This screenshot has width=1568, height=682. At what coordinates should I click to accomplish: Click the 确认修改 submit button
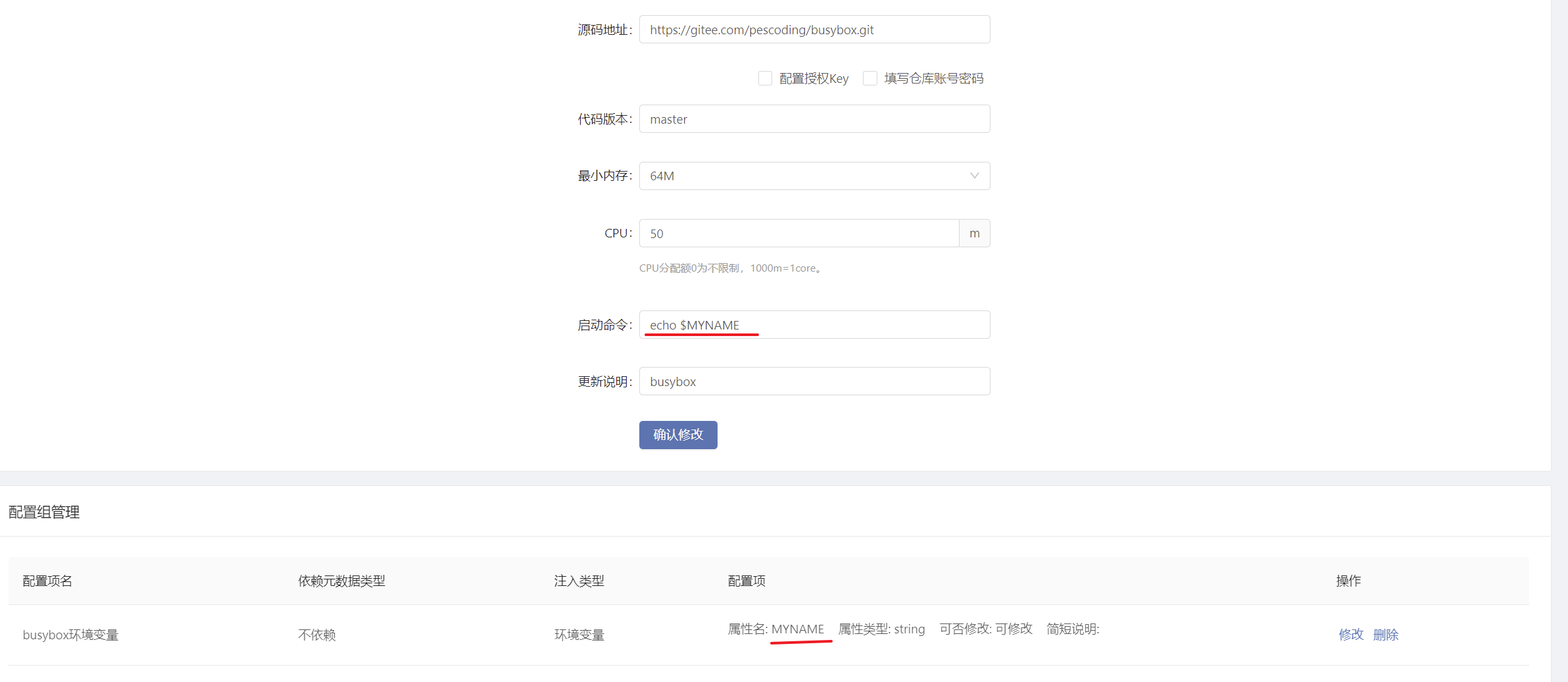tap(677, 435)
